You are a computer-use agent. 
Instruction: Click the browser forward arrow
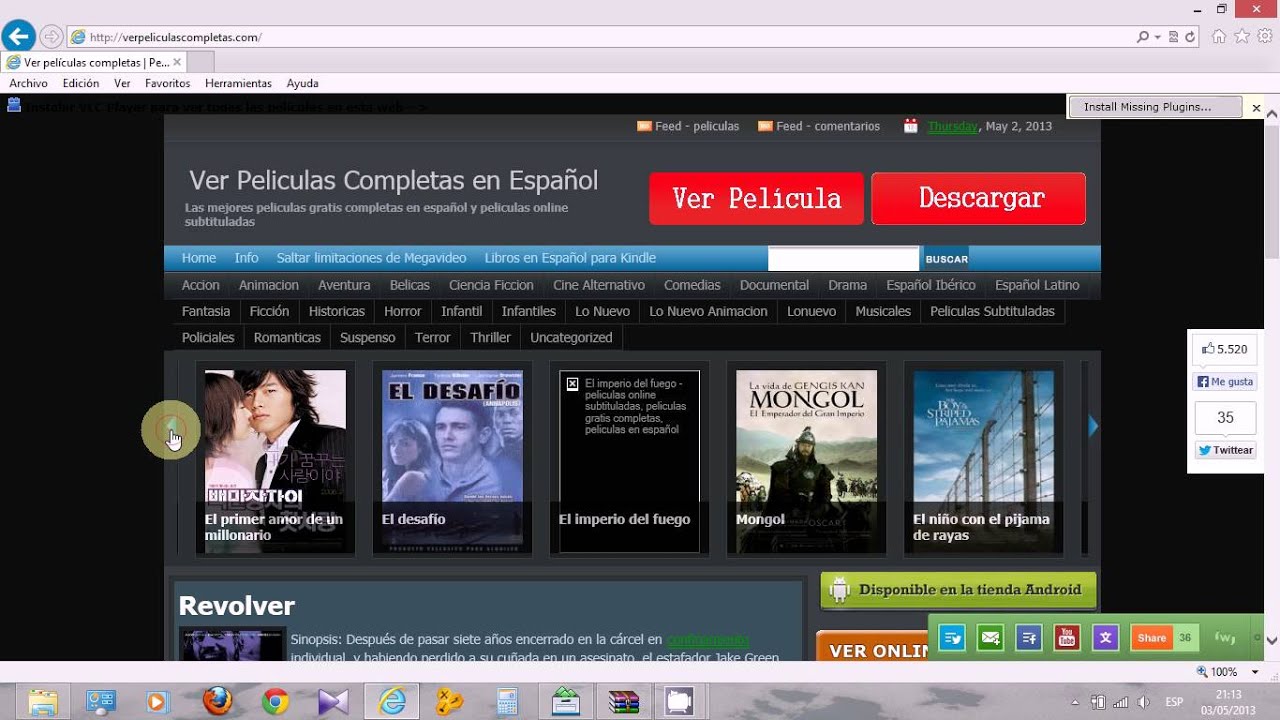(x=51, y=37)
